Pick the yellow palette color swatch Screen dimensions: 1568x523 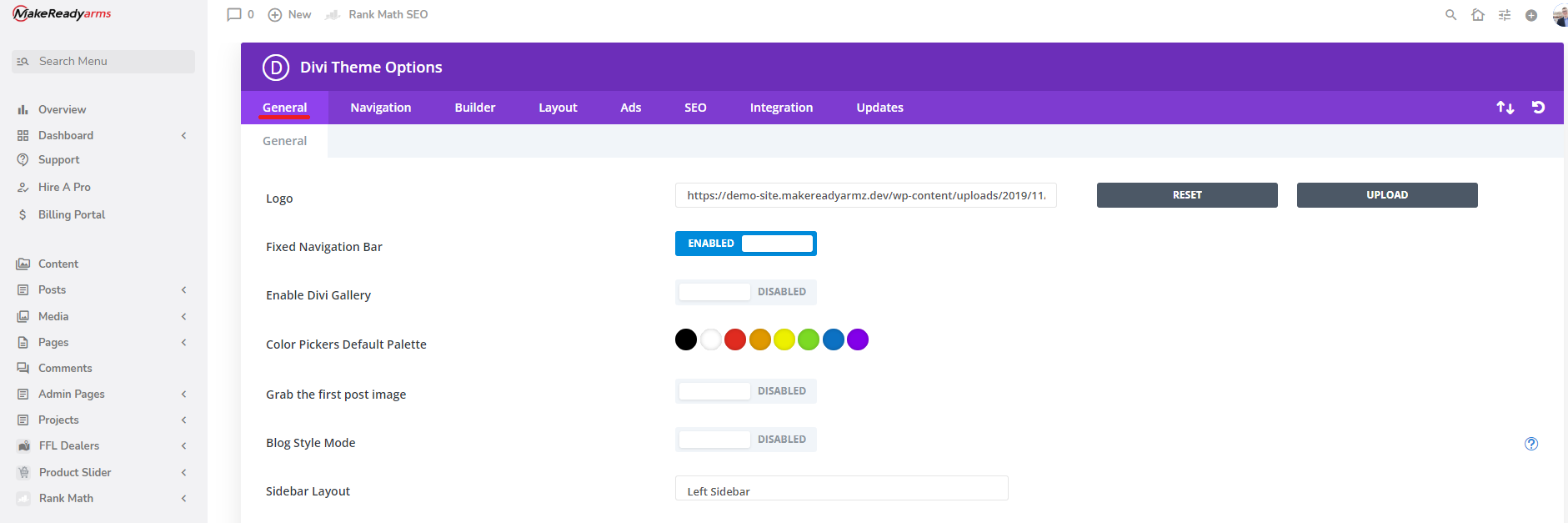[x=784, y=339]
